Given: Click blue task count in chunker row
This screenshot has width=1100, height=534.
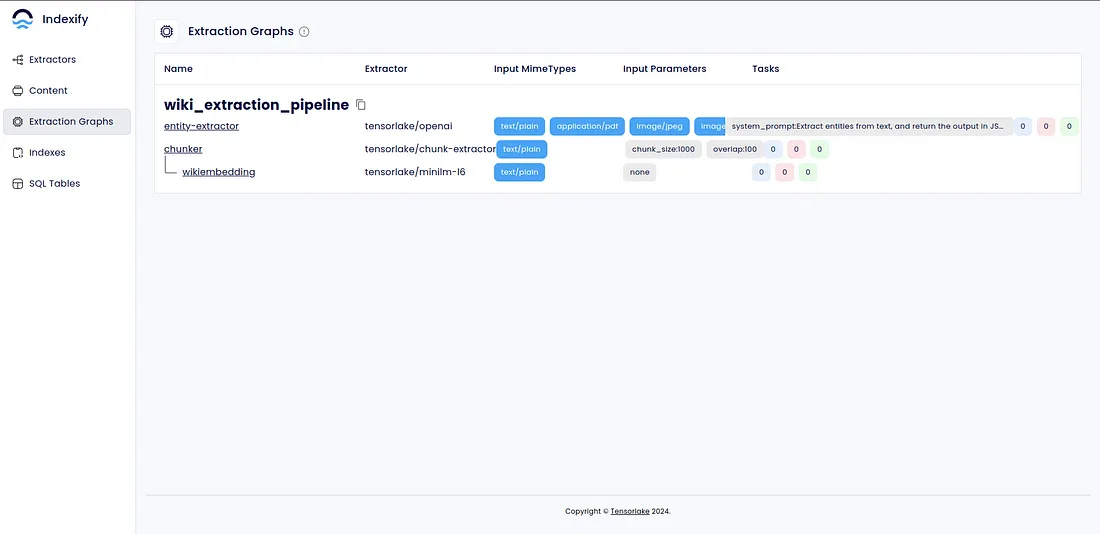Looking at the screenshot, I should click(773, 149).
